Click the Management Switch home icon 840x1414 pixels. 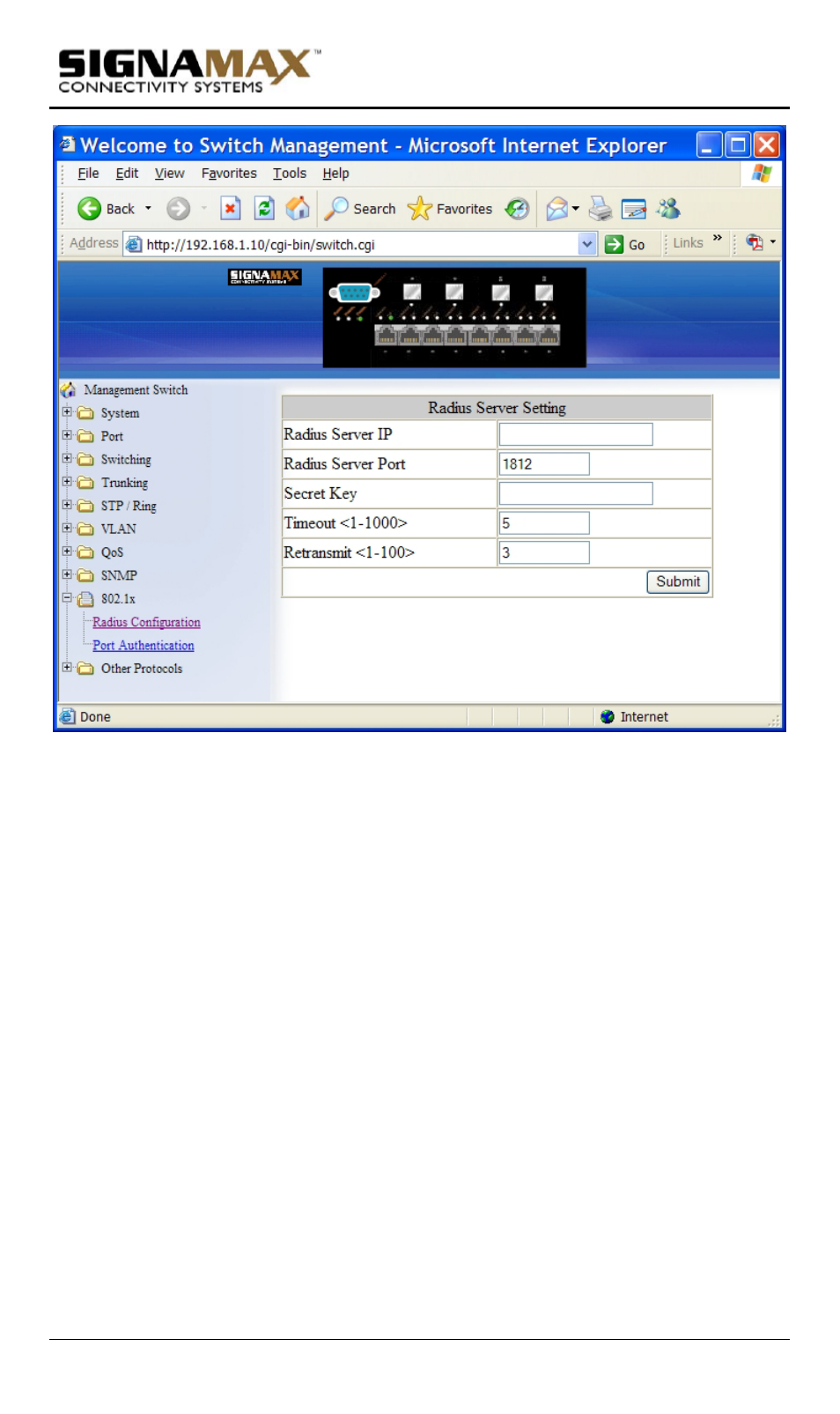(68, 389)
